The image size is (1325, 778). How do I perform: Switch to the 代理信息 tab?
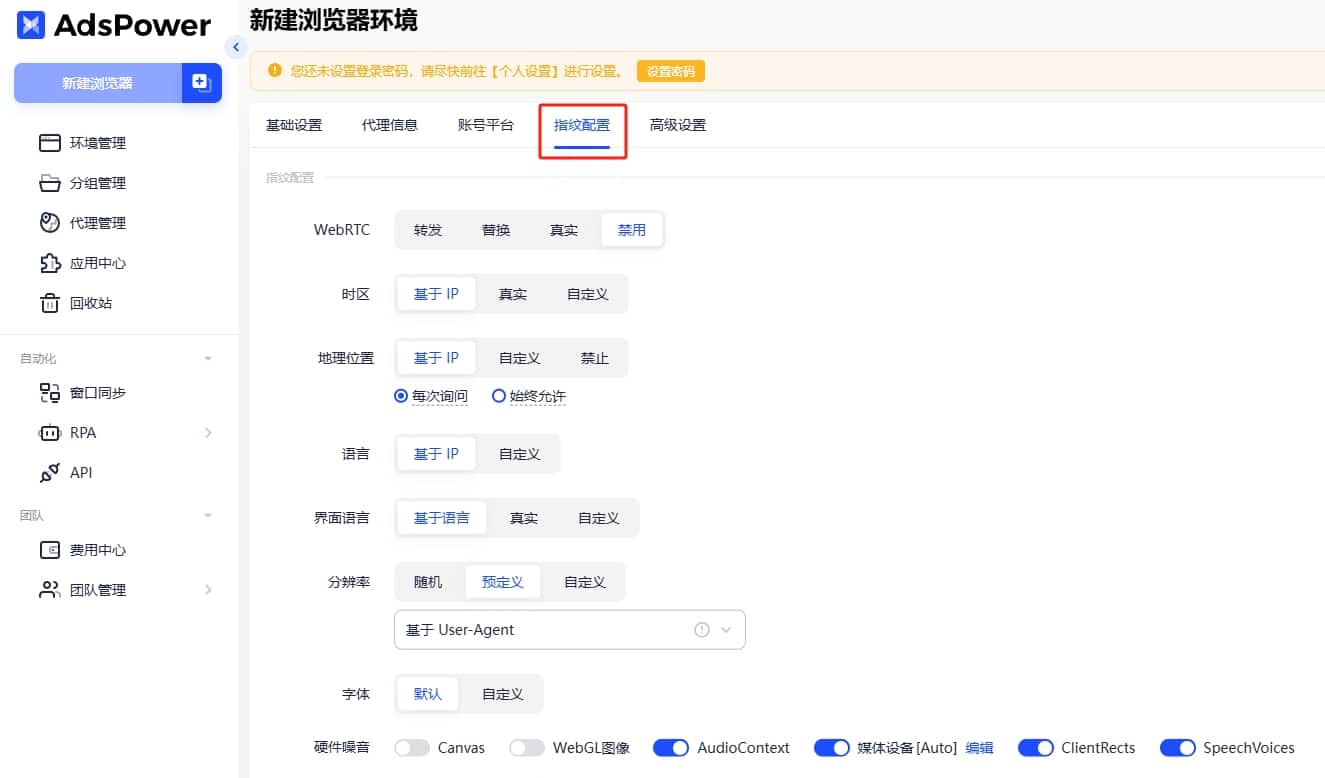click(x=390, y=125)
